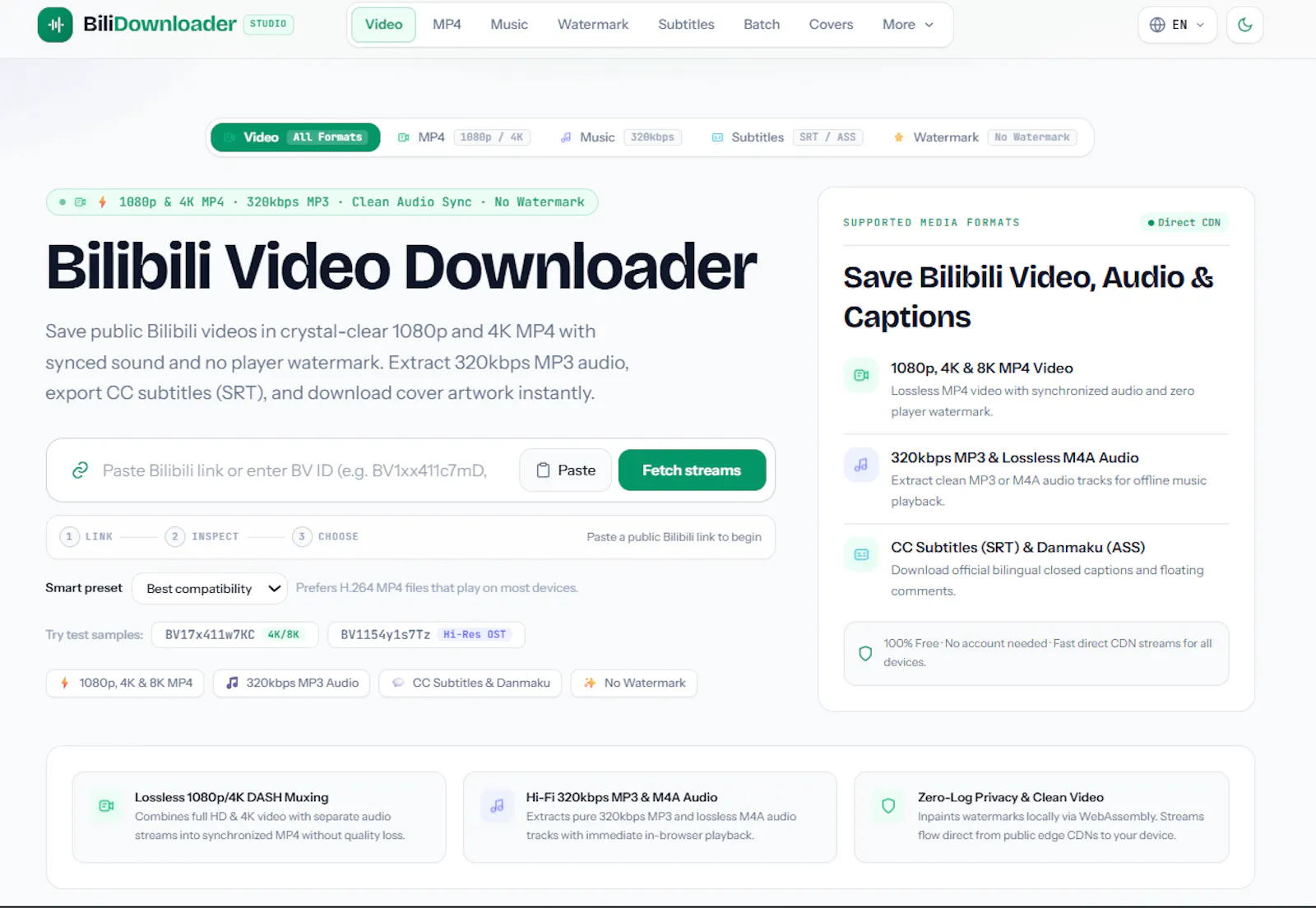
Task: Select the Video All Formats pill
Action: point(295,137)
